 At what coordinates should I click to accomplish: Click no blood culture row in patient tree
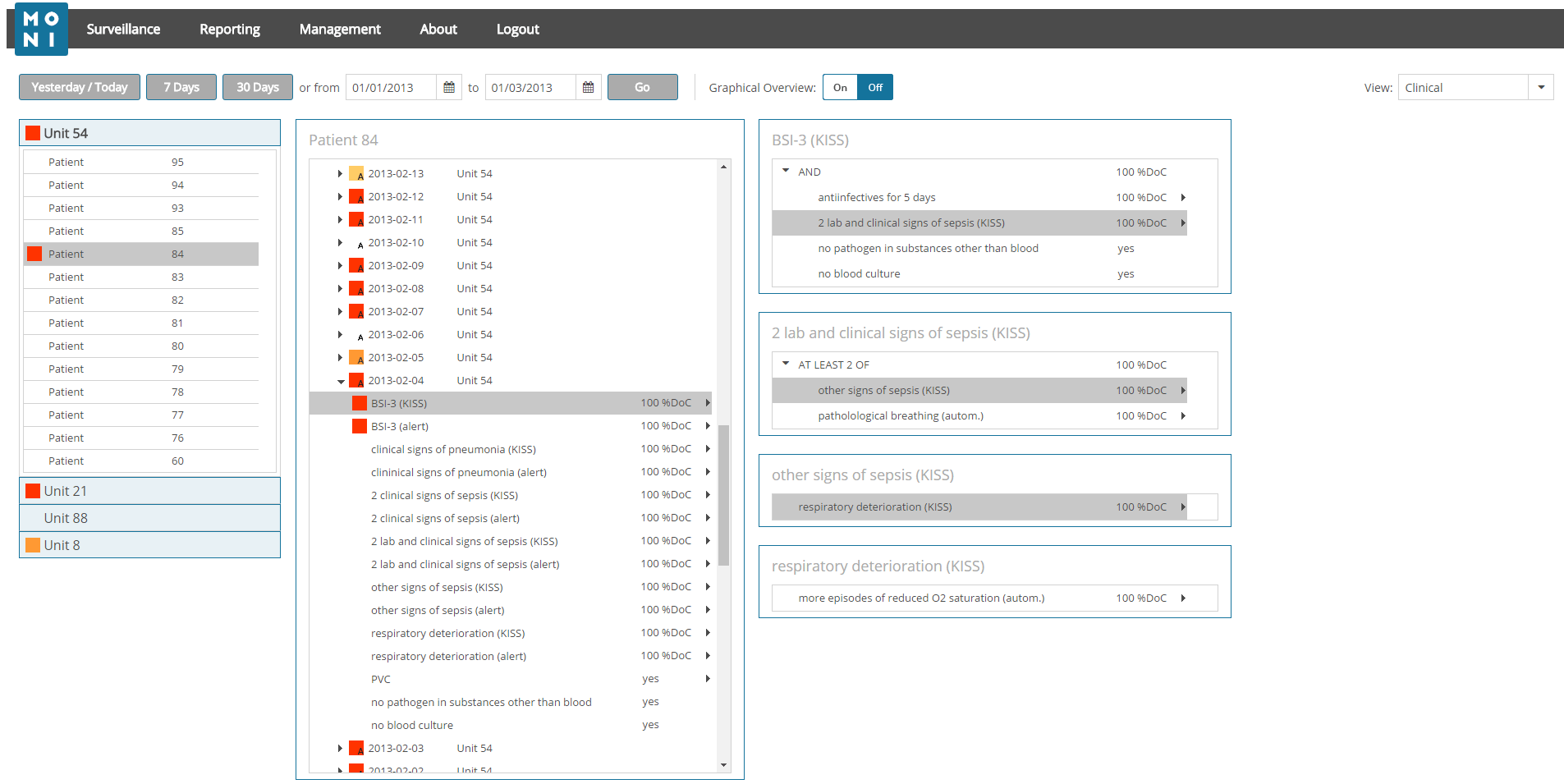(511, 725)
